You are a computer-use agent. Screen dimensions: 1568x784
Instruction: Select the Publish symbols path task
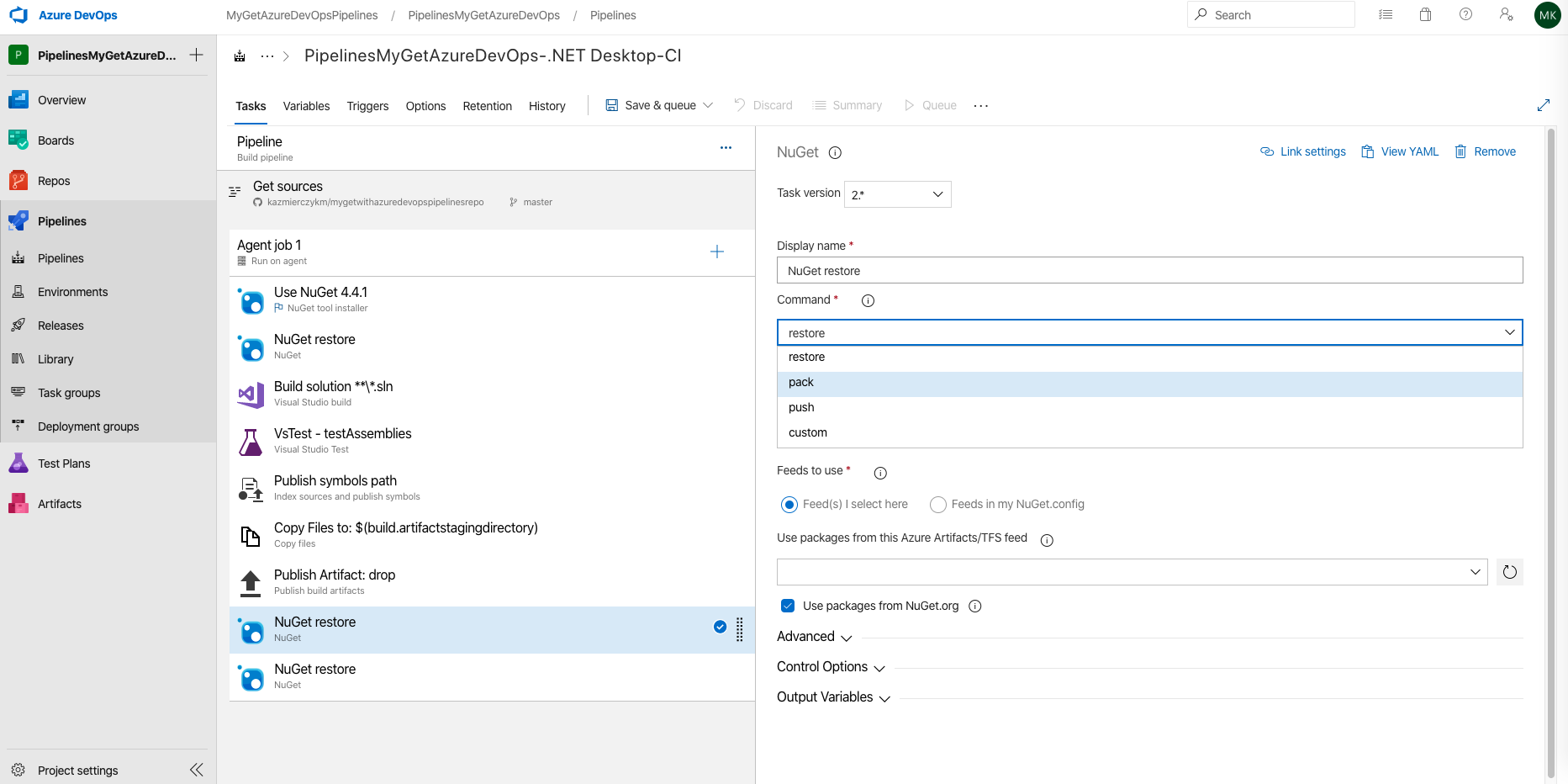tap(492, 489)
